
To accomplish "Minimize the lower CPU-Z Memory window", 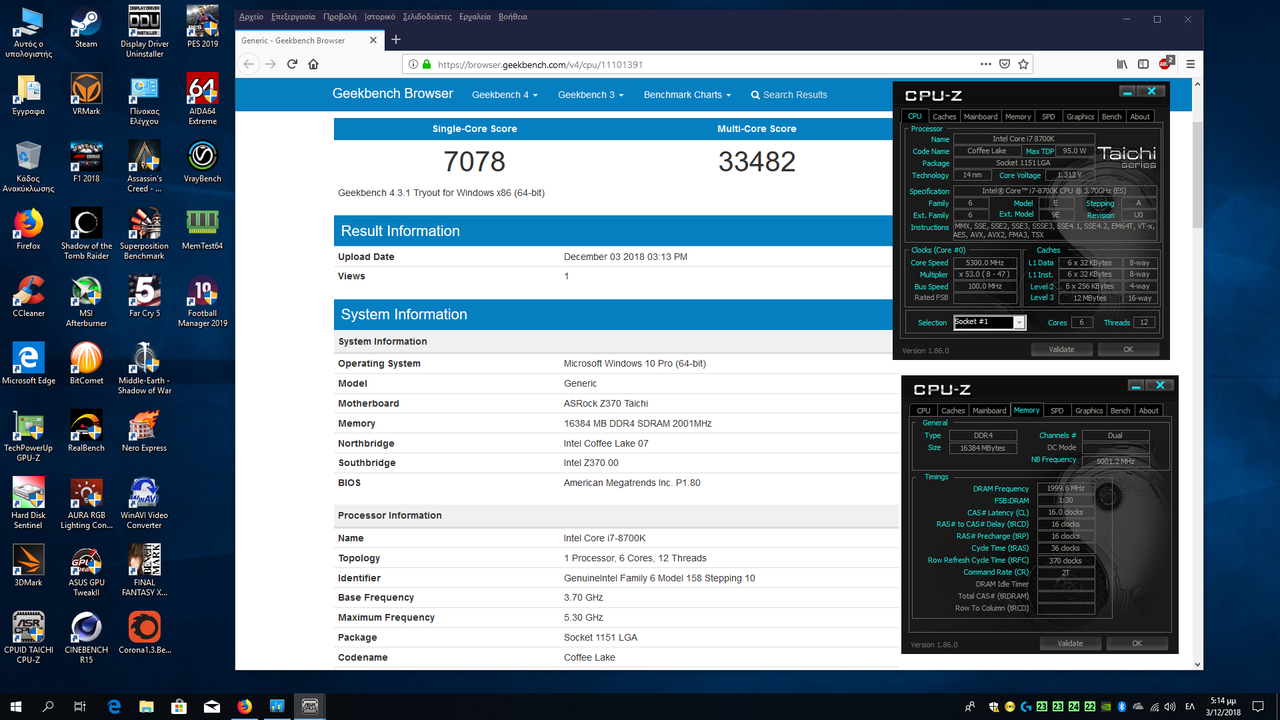I will (x=1136, y=385).
